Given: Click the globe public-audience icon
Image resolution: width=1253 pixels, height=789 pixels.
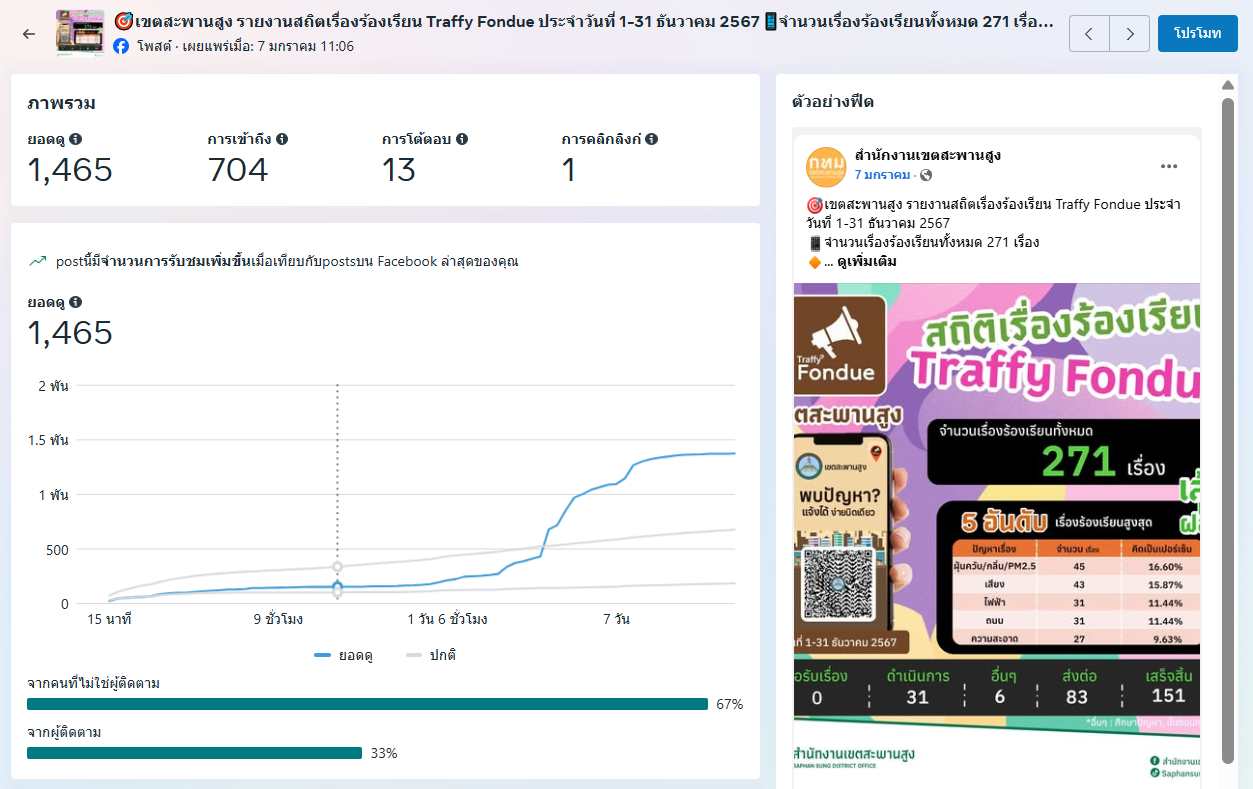Looking at the screenshot, I should [x=926, y=175].
